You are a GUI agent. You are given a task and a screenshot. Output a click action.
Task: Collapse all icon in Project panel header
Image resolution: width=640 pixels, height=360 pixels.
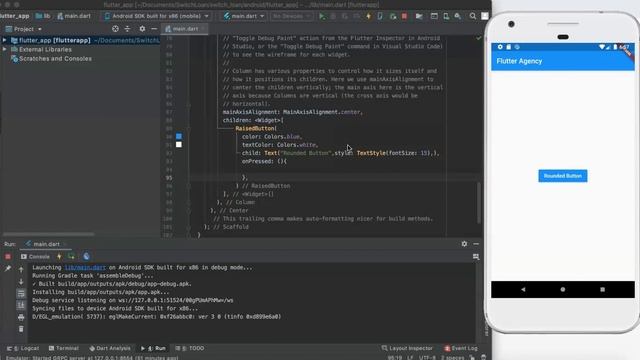coord(127,29)
